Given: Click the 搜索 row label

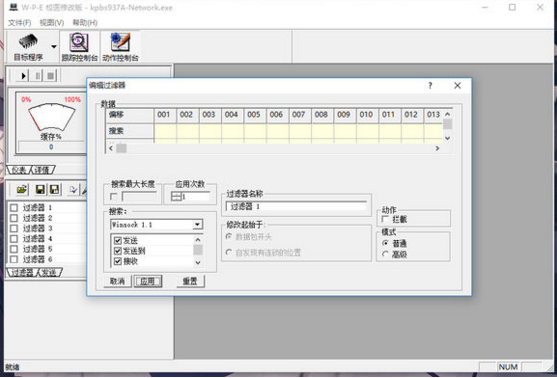Looking at the screenshot, I should [x=130, y=131].
